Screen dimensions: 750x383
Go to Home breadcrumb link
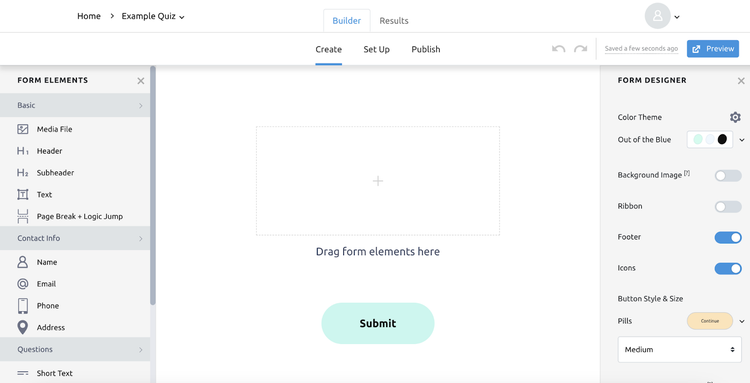[89, 16]
